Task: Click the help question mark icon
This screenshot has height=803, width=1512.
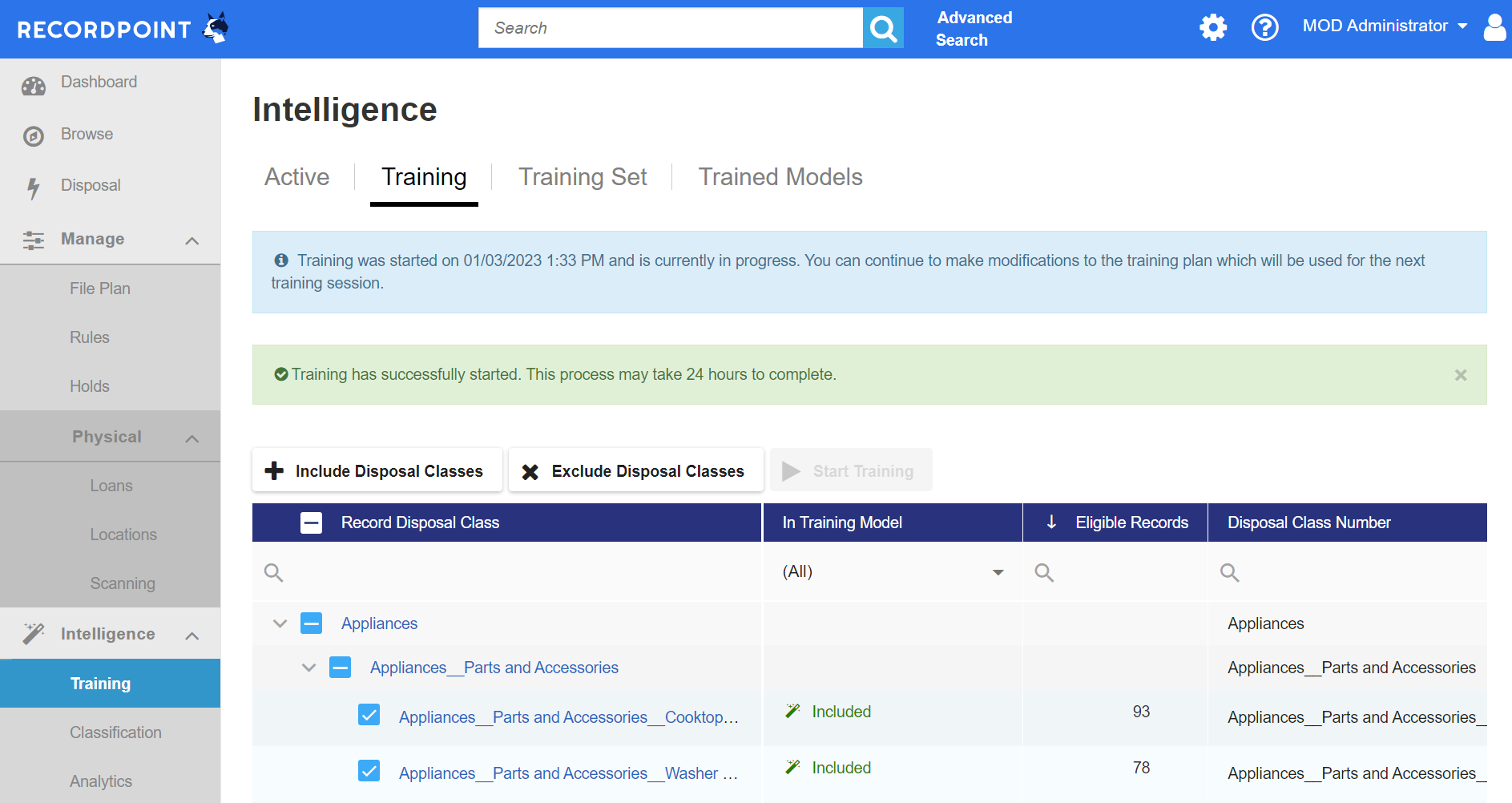Action: pyautogui.click(x=1264, y=27)
